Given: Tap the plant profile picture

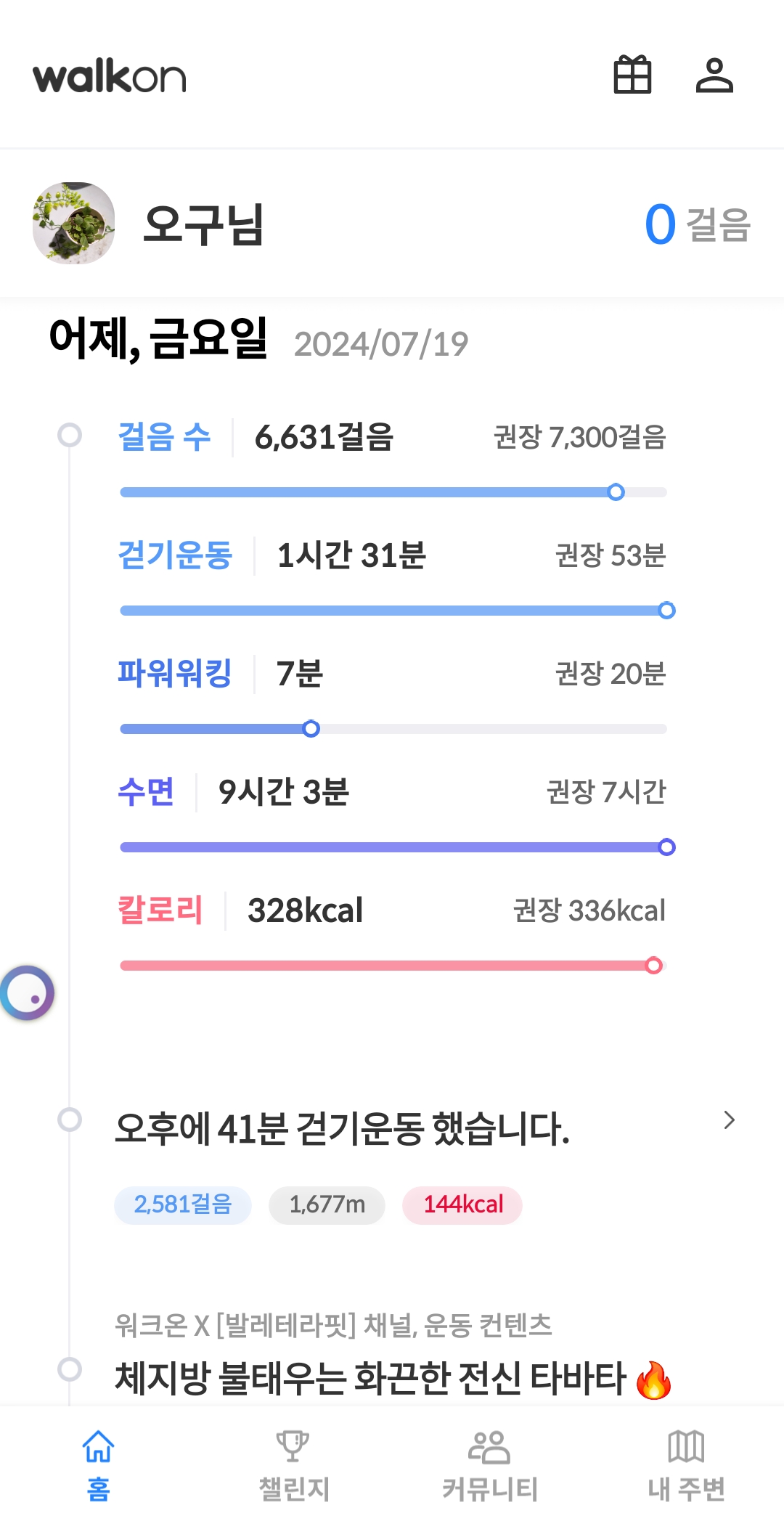Looking at the screenshot, I should click(x=73, y=223).
